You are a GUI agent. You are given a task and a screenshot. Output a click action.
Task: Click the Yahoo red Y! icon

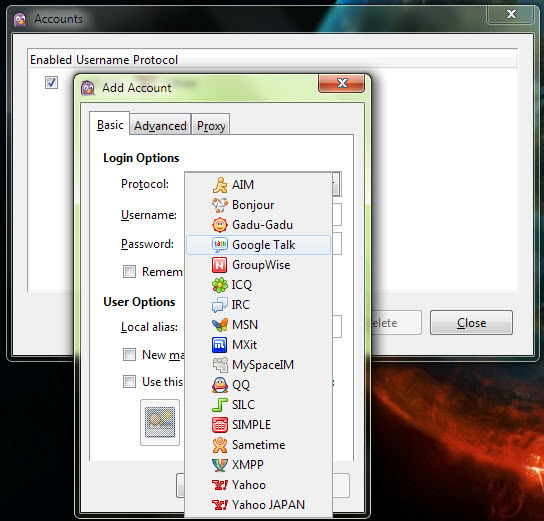point(220,485)
